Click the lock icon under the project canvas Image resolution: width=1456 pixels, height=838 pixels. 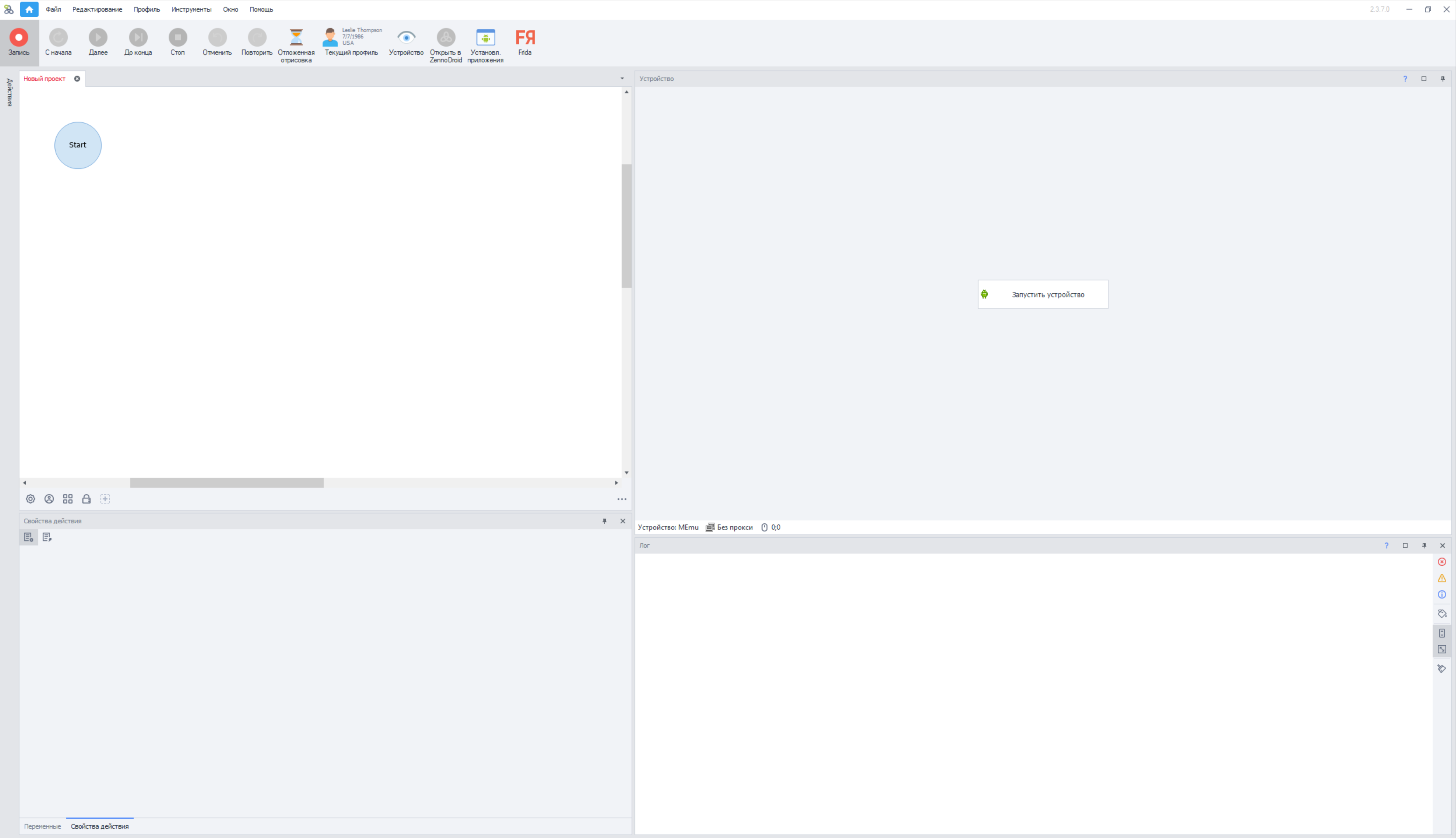[86, 499]
